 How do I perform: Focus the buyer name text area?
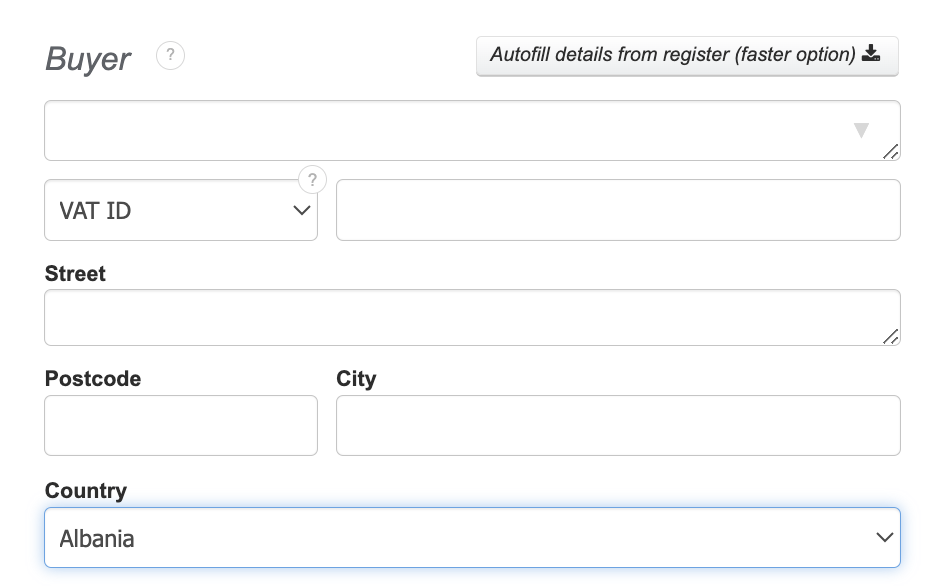click(440, 130)
